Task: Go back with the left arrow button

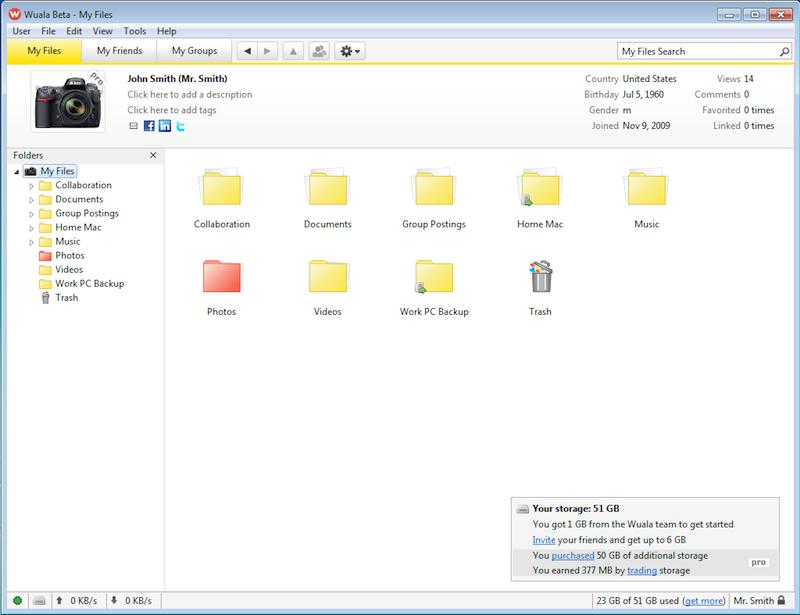Action: click(247, 51)
